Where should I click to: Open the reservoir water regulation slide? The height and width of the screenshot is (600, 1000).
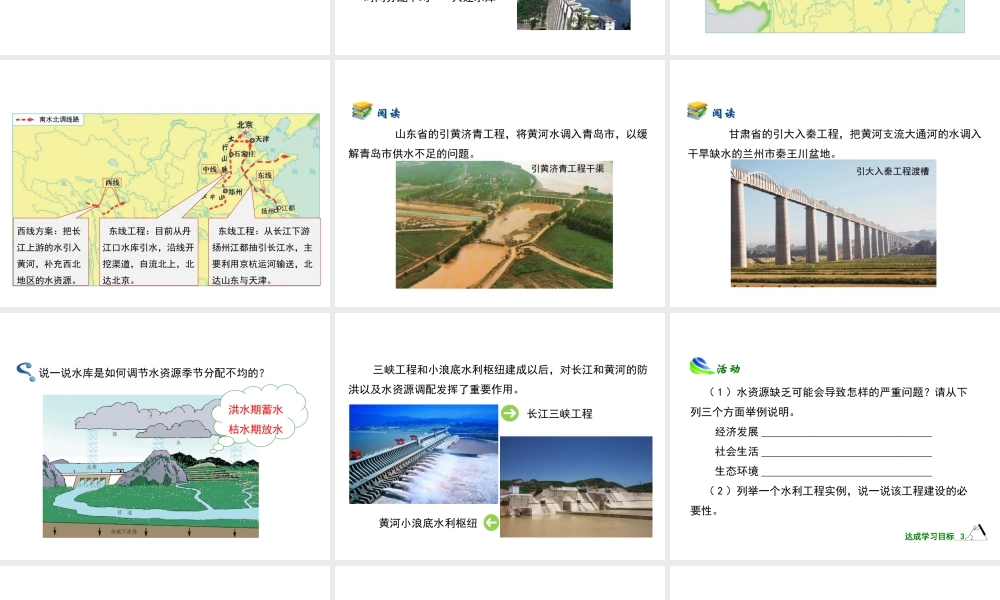165,436
